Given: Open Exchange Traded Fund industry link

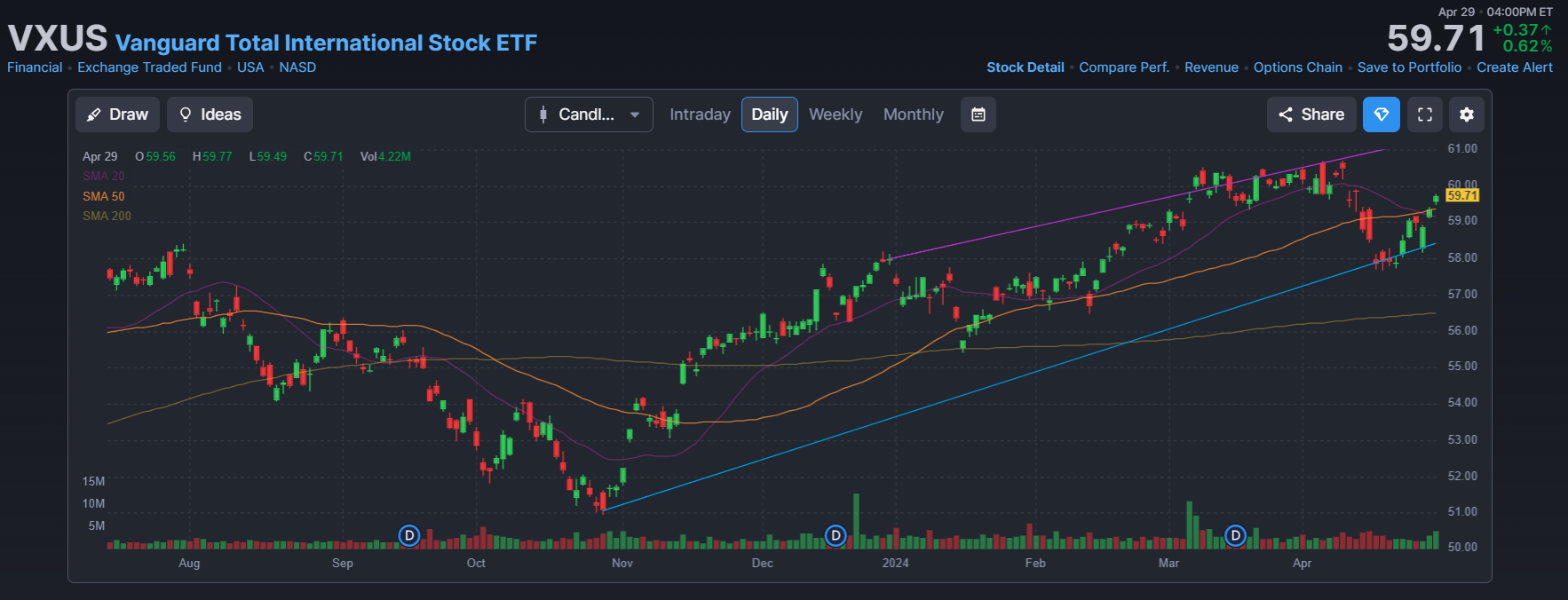Looking at the screenshot, I should point(149,67).
